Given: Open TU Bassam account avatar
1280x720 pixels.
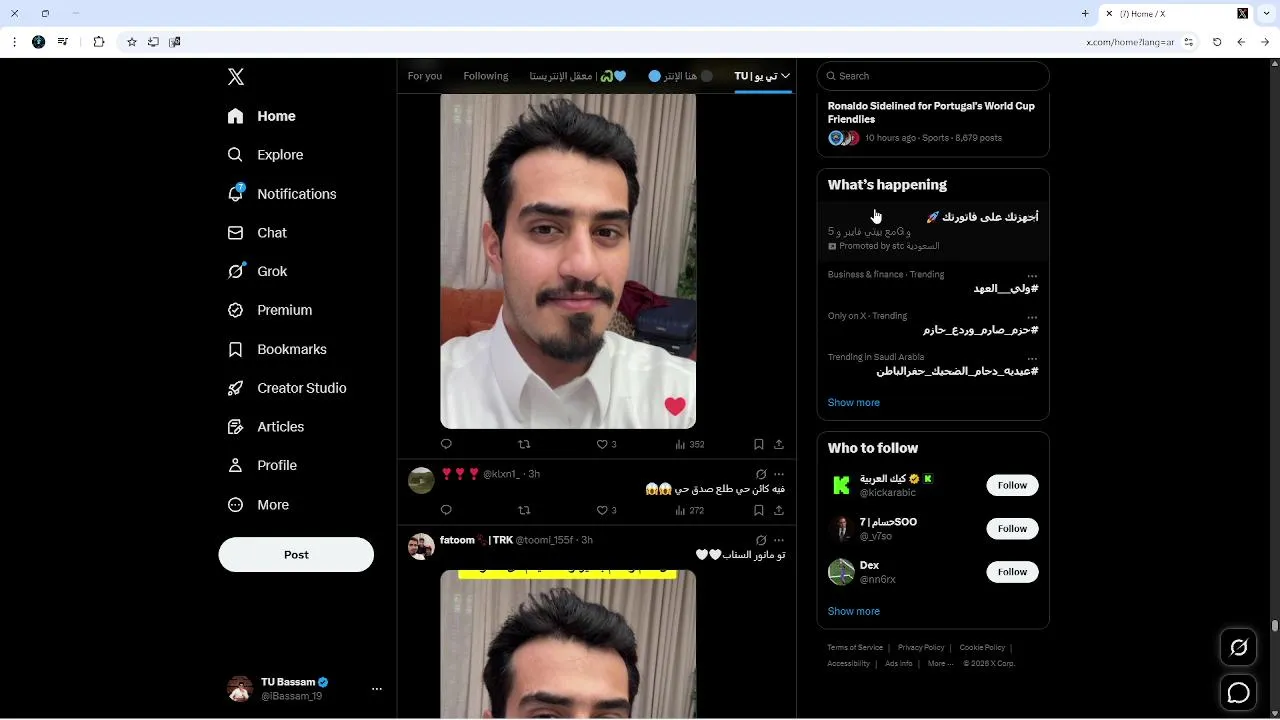Looking at the screenshot, I should click(240, 689).
